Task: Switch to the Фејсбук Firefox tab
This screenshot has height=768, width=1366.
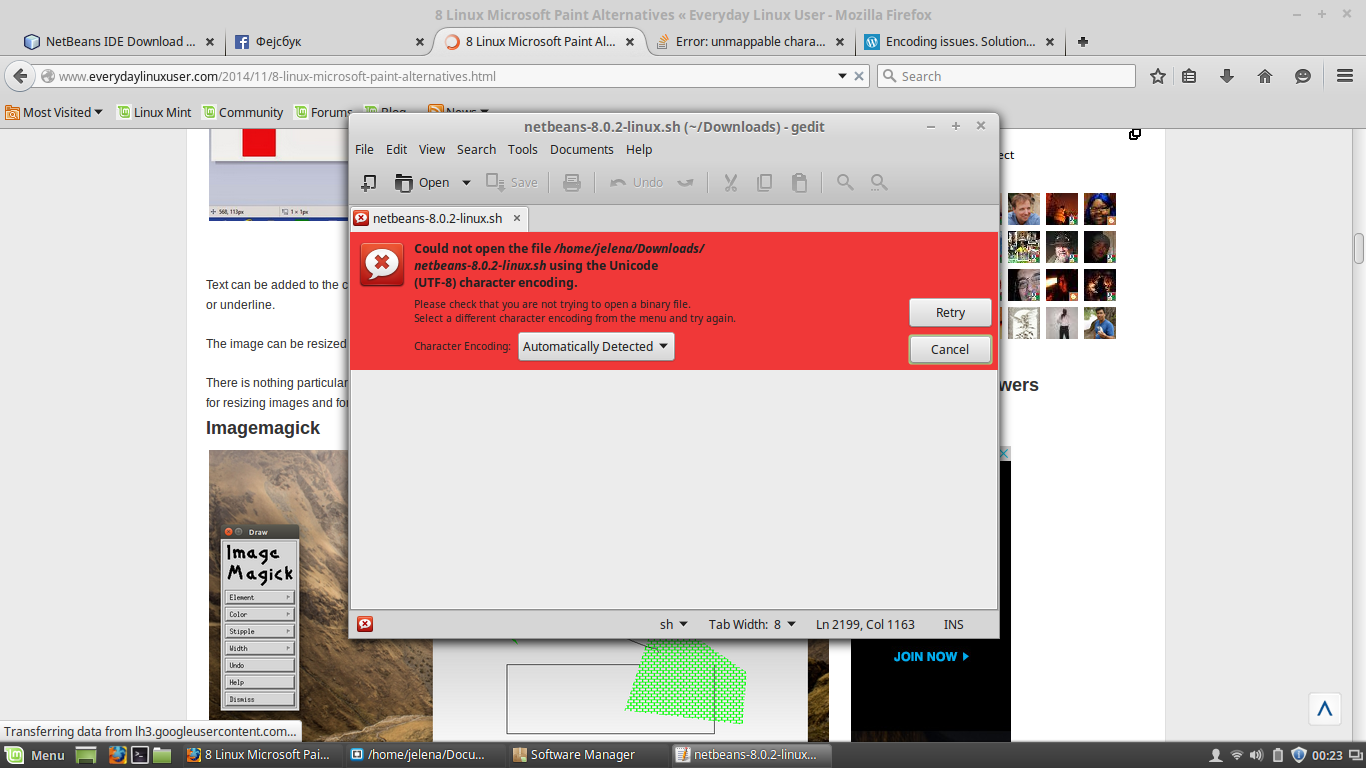Action: (329, 42)
